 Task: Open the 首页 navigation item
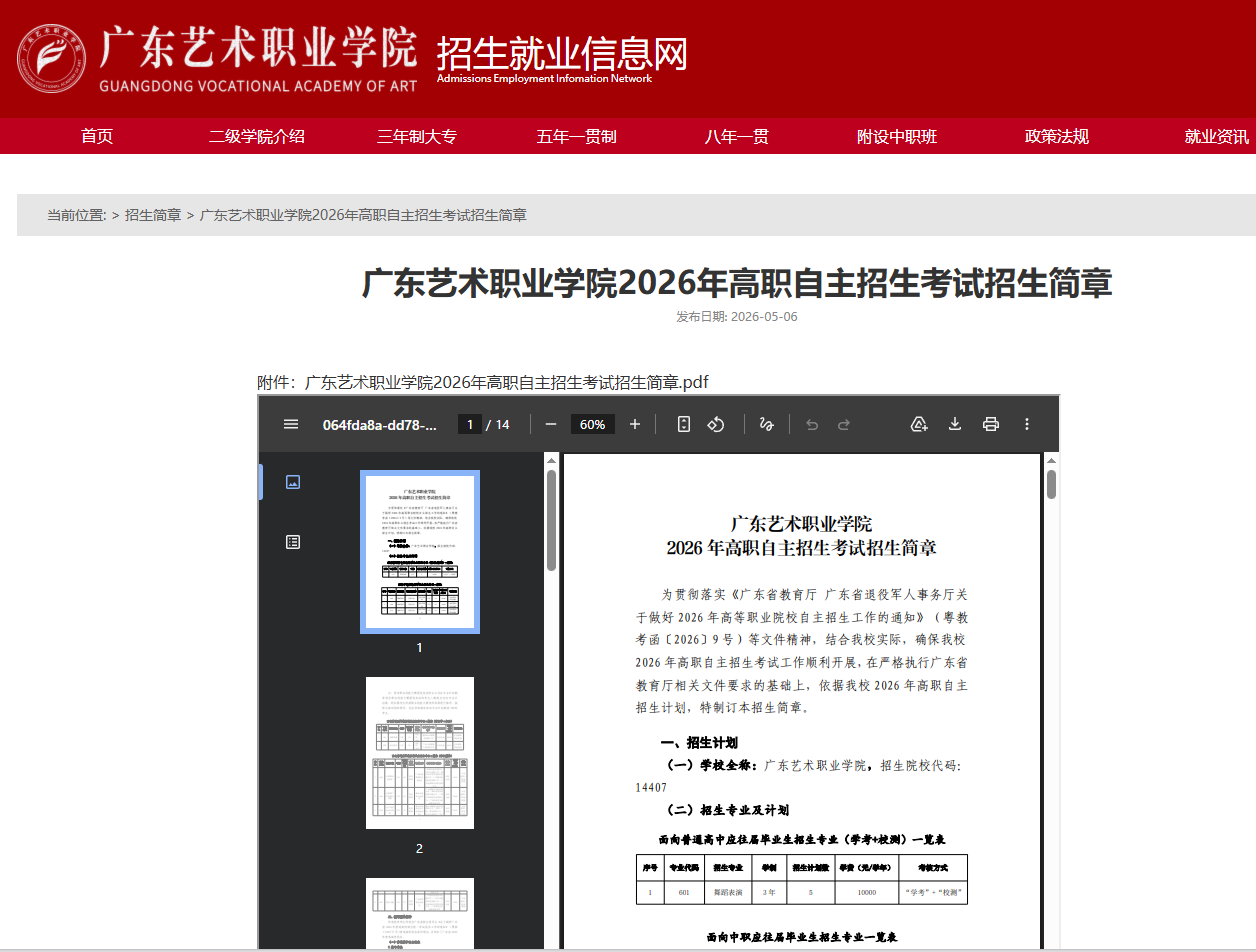tap(97, 137)
